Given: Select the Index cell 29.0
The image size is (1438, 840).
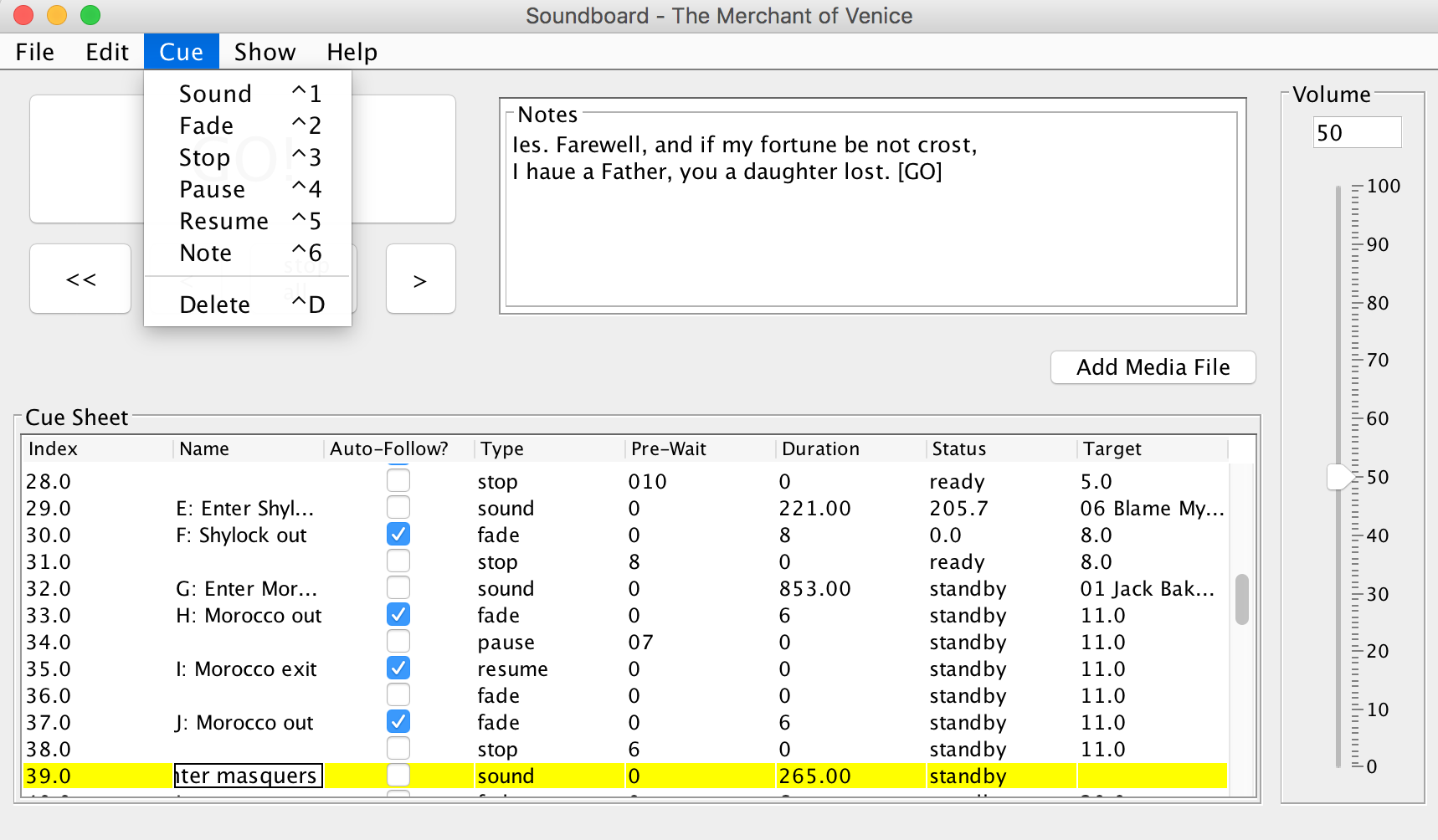Looking at the screenshot, I should [98, 508].
